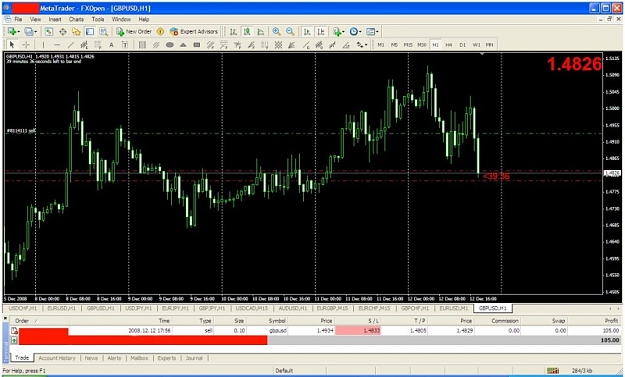Select the Rectangle drawing tool
The height and width of the screenshot is (377, 625).
197,45
